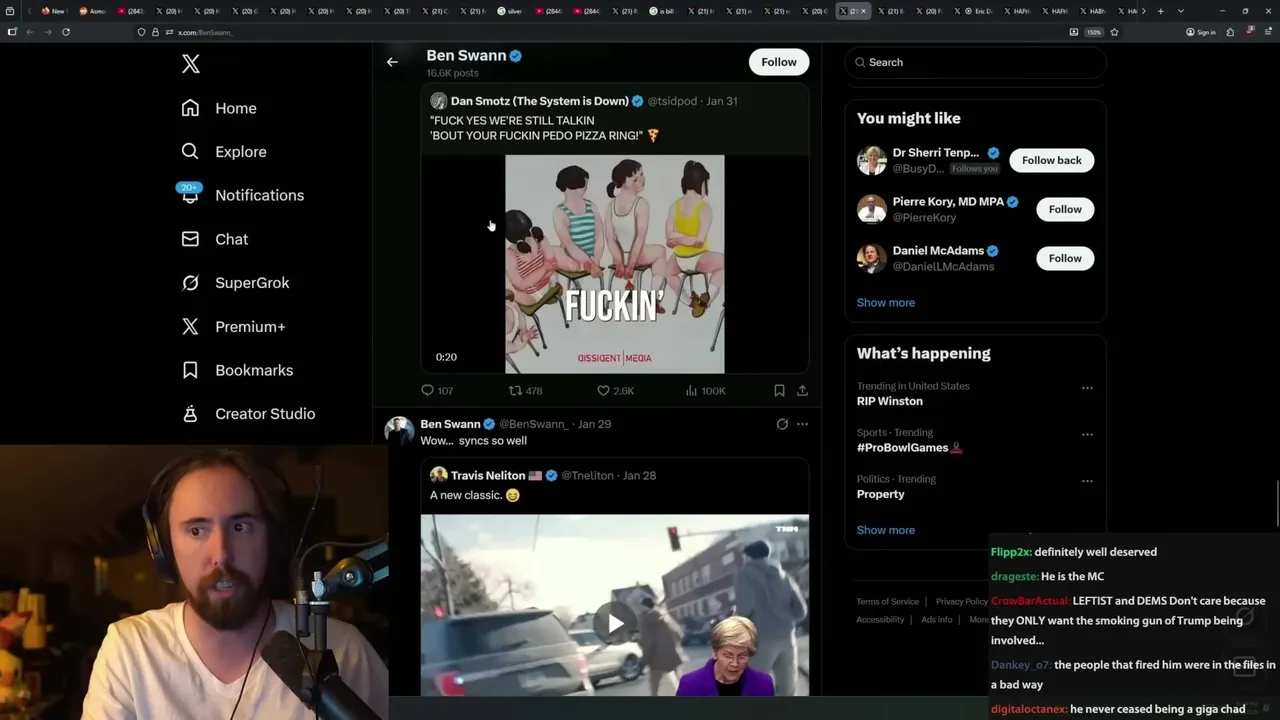Click the X logo in the sidebar
Screen dimensions: 1280x720
[x=191, y=65]
